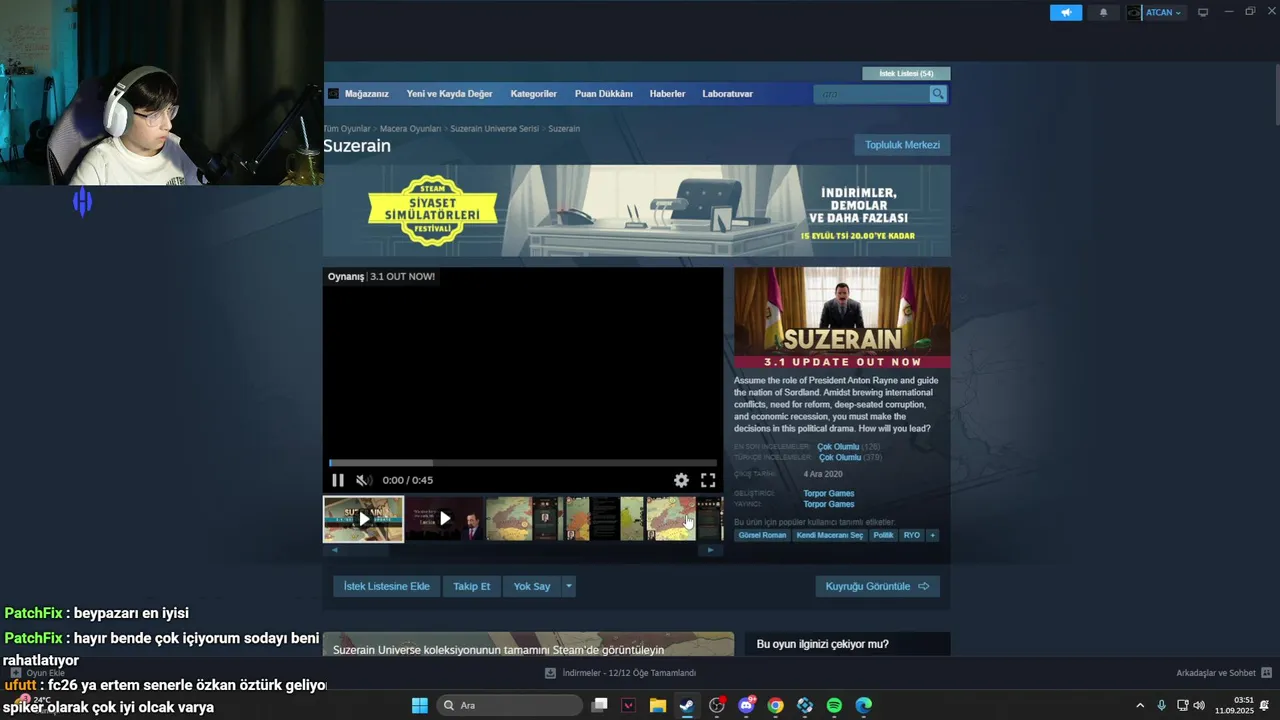Click Oyun Ekle in Steam footer

pos(38,673)
